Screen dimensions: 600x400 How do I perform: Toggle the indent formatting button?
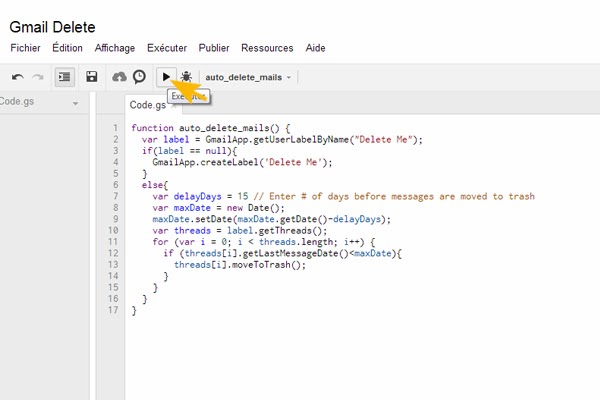click(64, 76)
